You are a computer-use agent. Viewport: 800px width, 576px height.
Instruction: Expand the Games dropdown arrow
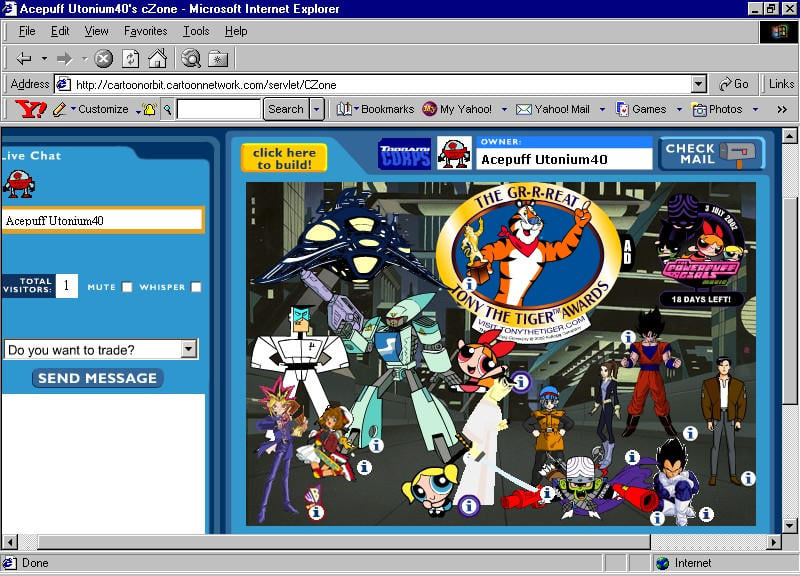click(x=679, y=109)
